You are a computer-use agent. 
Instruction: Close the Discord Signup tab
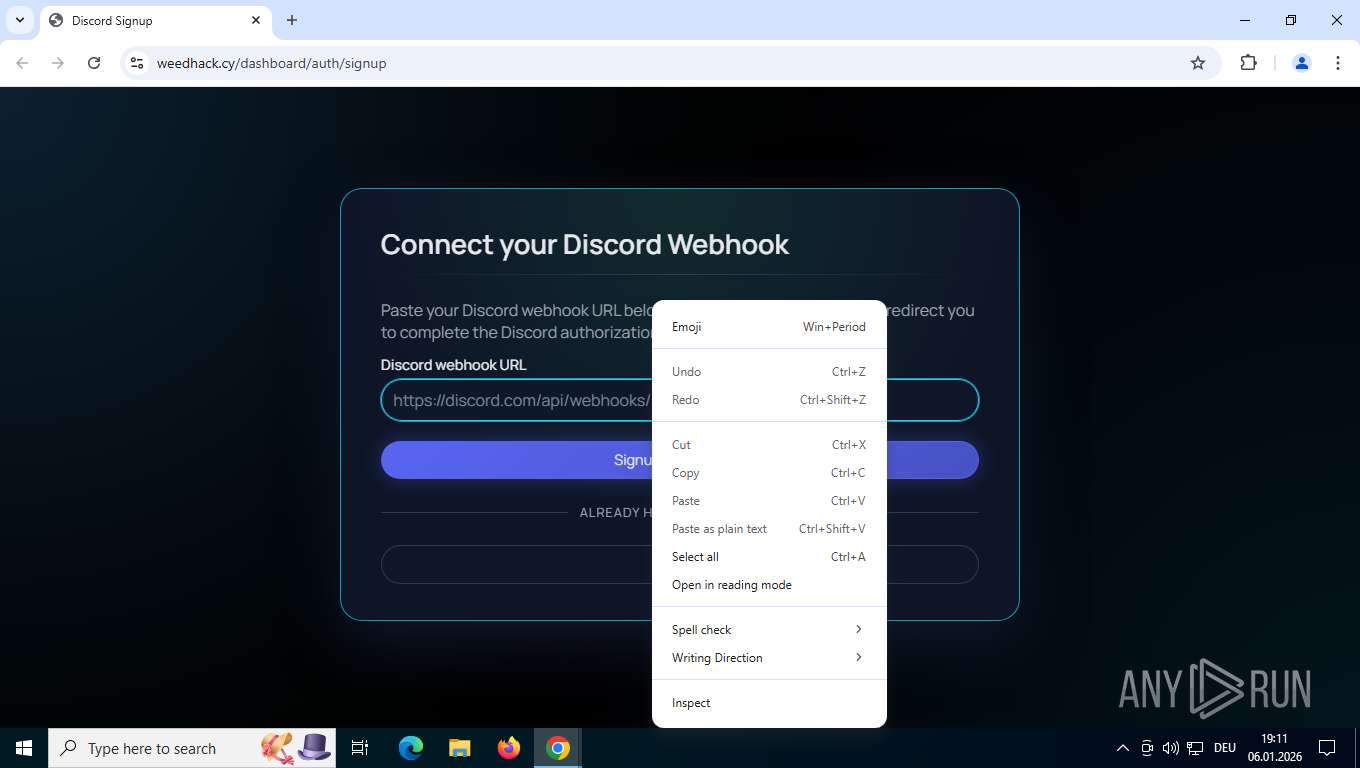pos(256,20)
